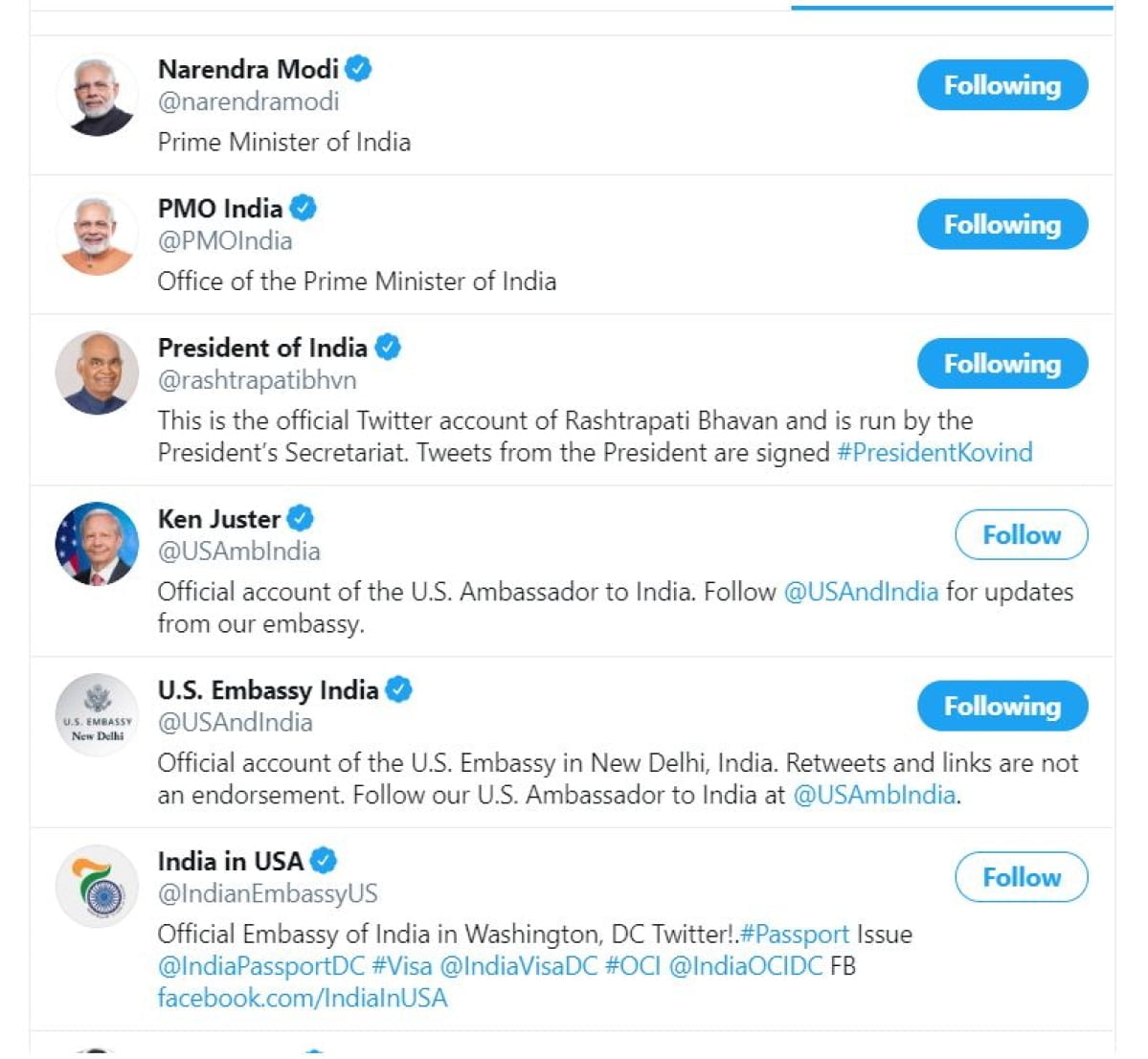This screenshot has width=1148, height=1059.
Task: Toggle Following for President of India
Action: point(1002,364)
